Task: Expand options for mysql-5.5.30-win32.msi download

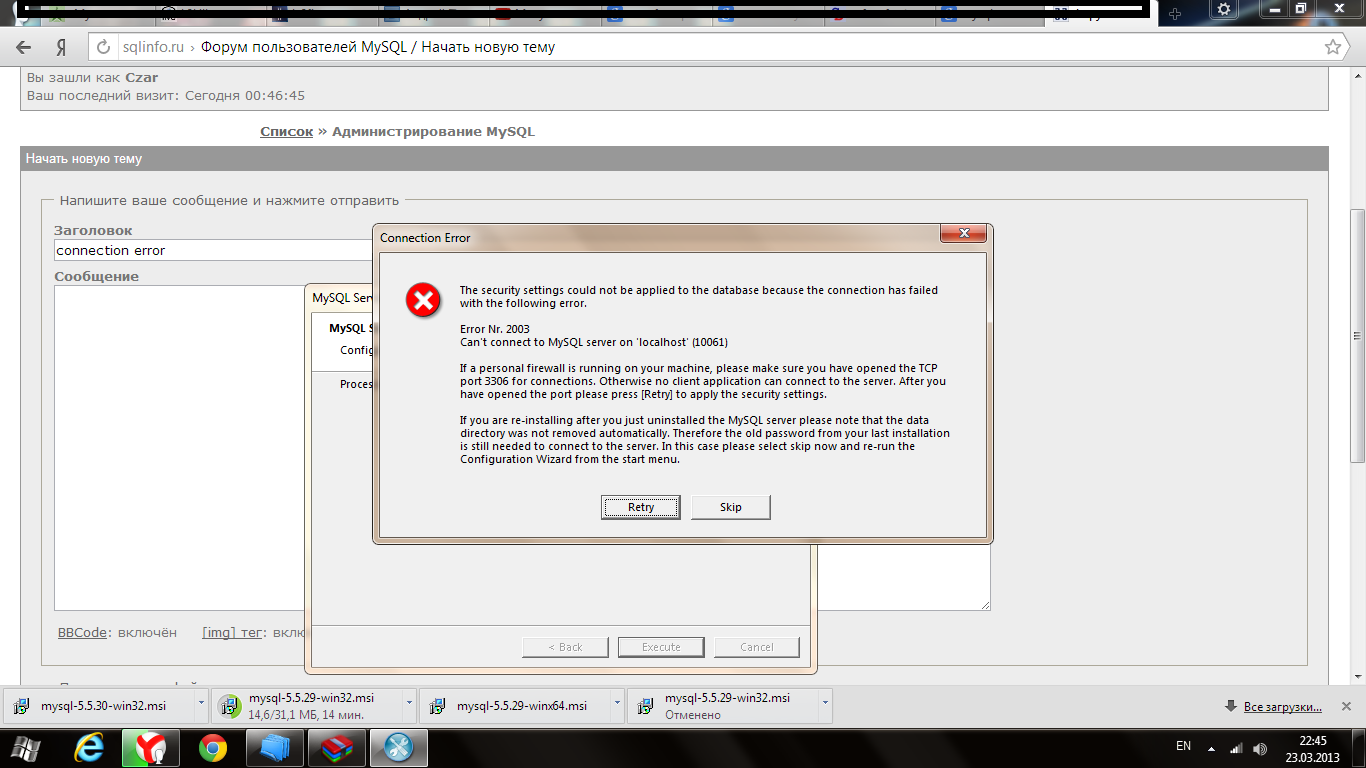Action: coord(200,704)
